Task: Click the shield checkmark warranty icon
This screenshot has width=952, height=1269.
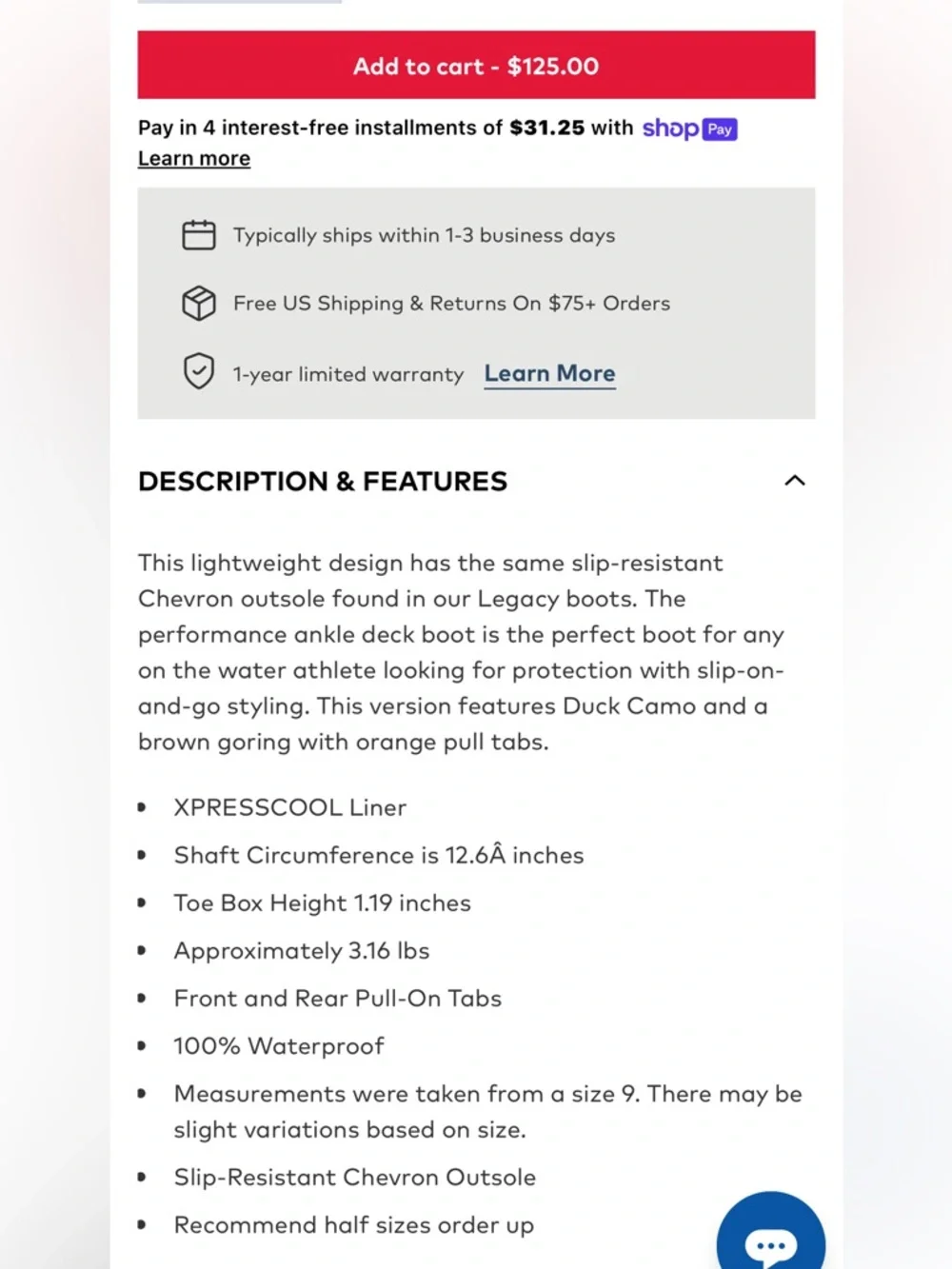Action: (199, 372)
